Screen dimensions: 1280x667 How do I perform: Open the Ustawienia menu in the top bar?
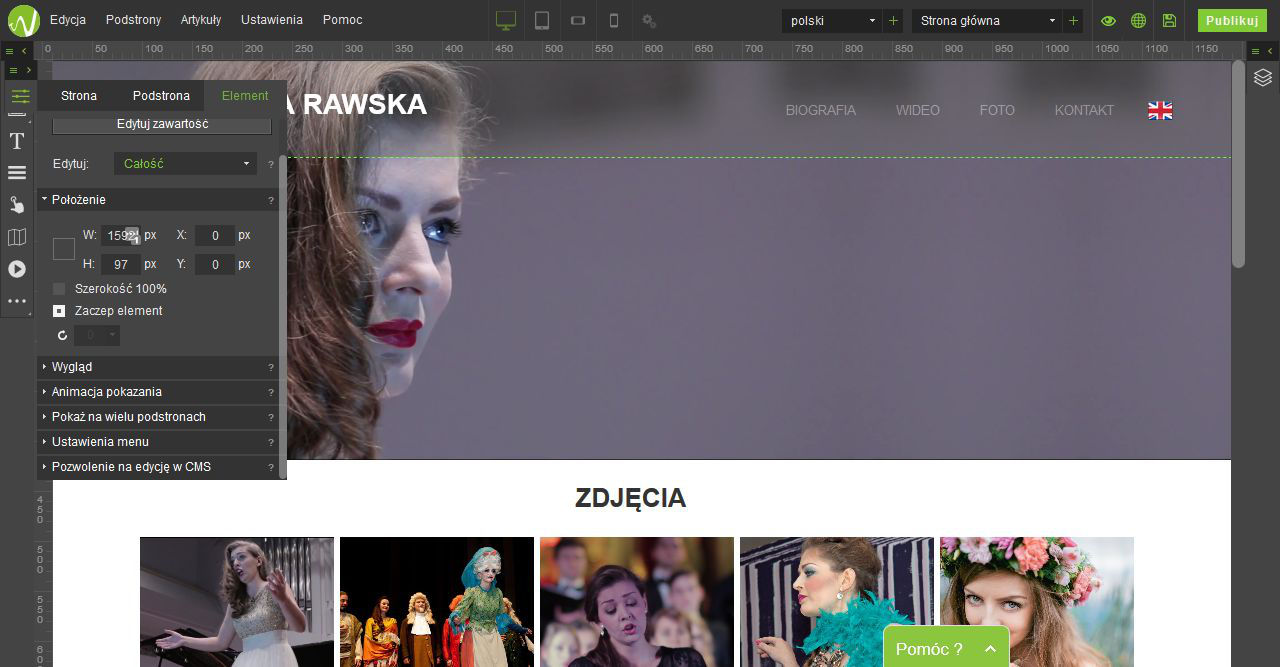[269, 19]
